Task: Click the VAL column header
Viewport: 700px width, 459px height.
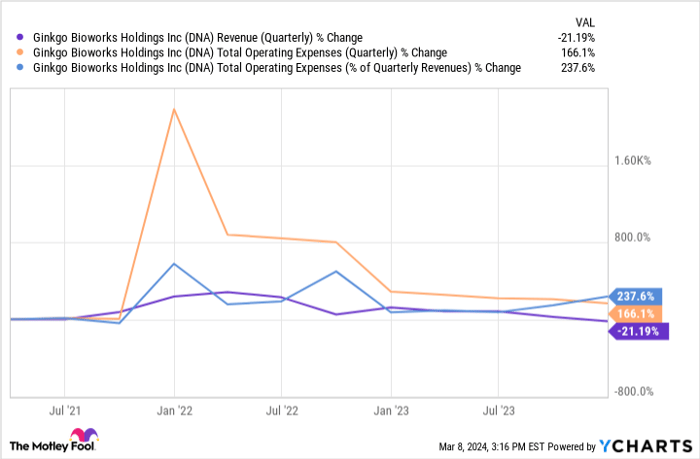Action: 585,22
